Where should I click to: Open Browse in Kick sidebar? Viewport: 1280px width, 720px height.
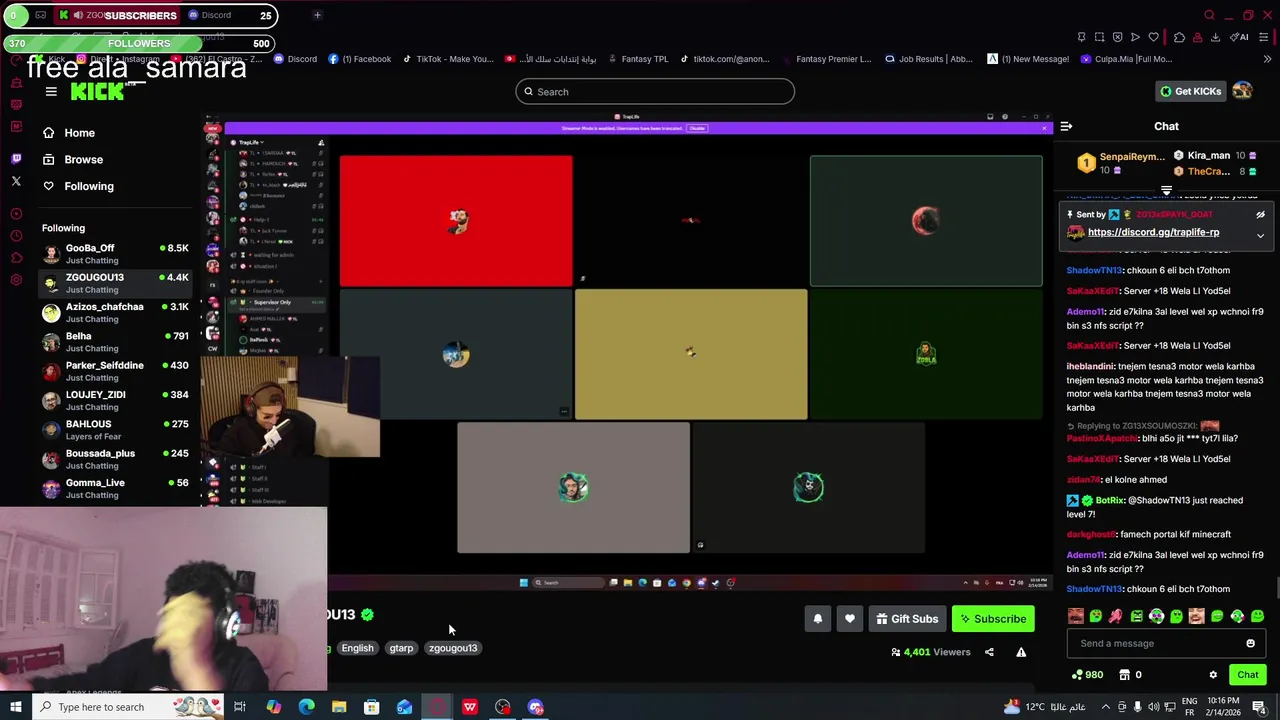point(72,160)
